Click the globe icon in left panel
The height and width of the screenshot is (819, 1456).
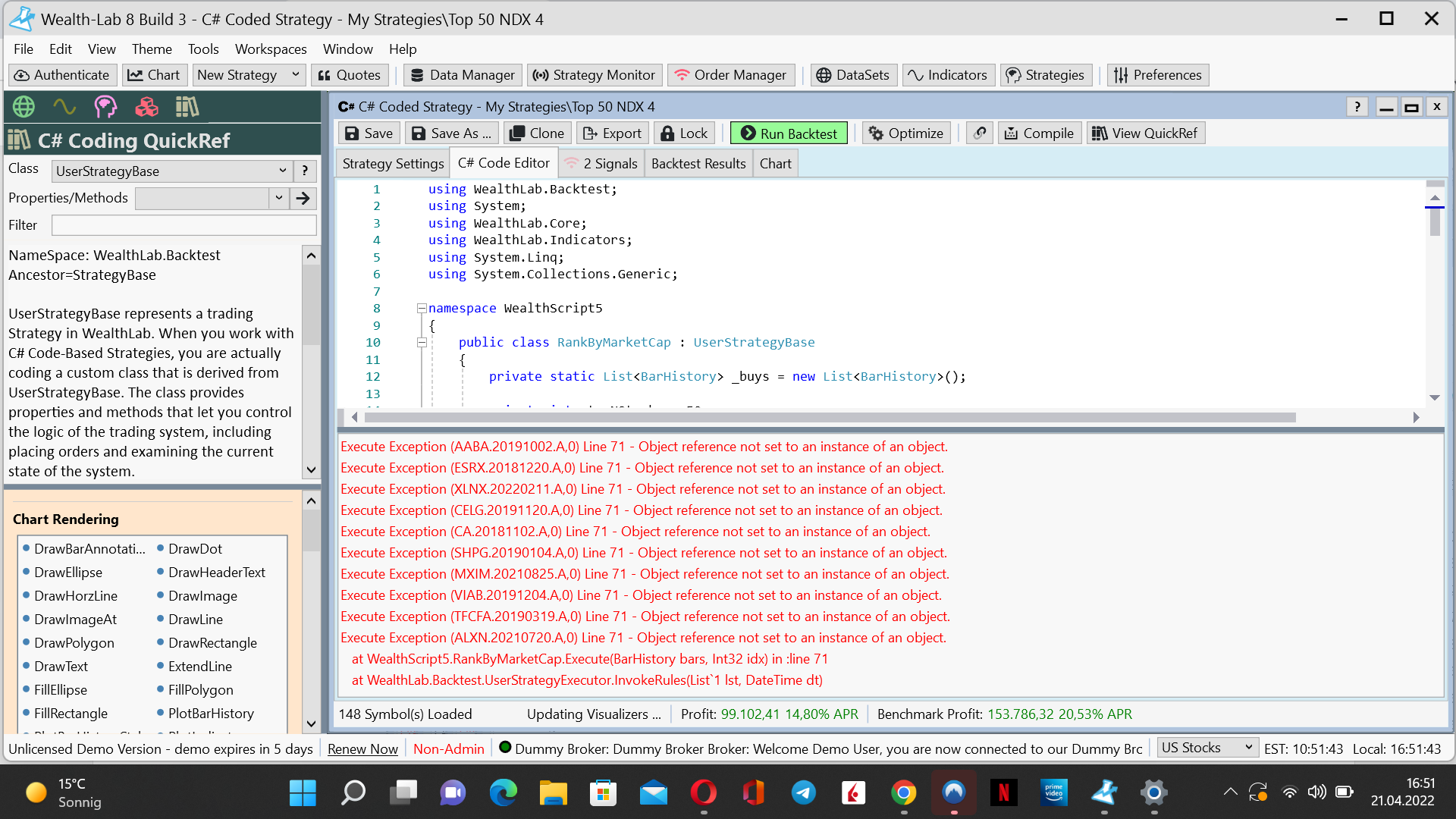(24, 107)
